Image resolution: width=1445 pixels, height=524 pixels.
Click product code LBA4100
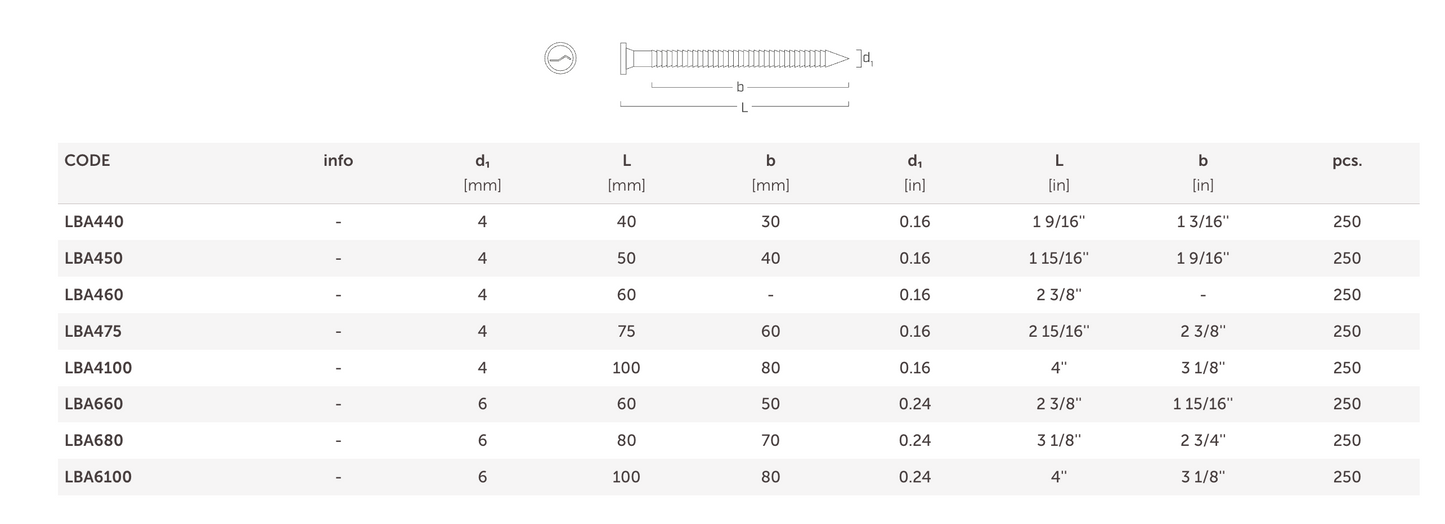pos(98,368)
